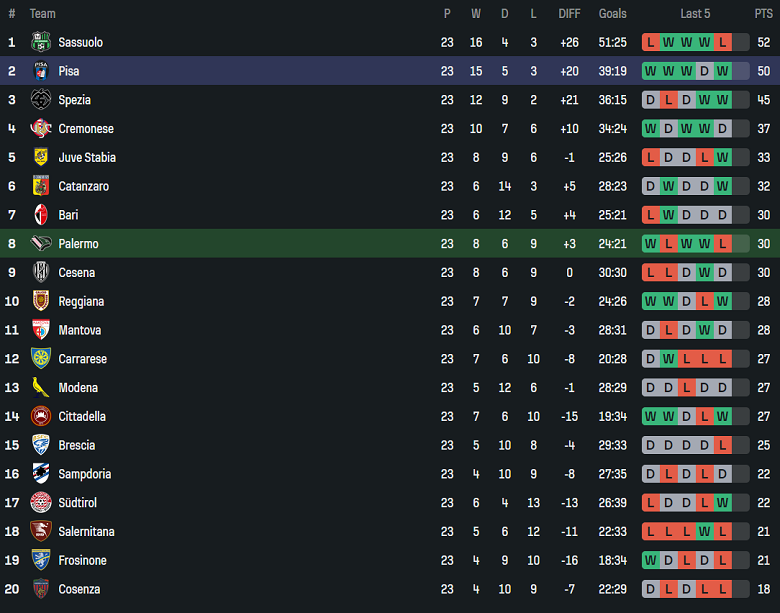Click the Cremonese team badge
Viewport: 780px width, 613px height.
coord(40,129)
